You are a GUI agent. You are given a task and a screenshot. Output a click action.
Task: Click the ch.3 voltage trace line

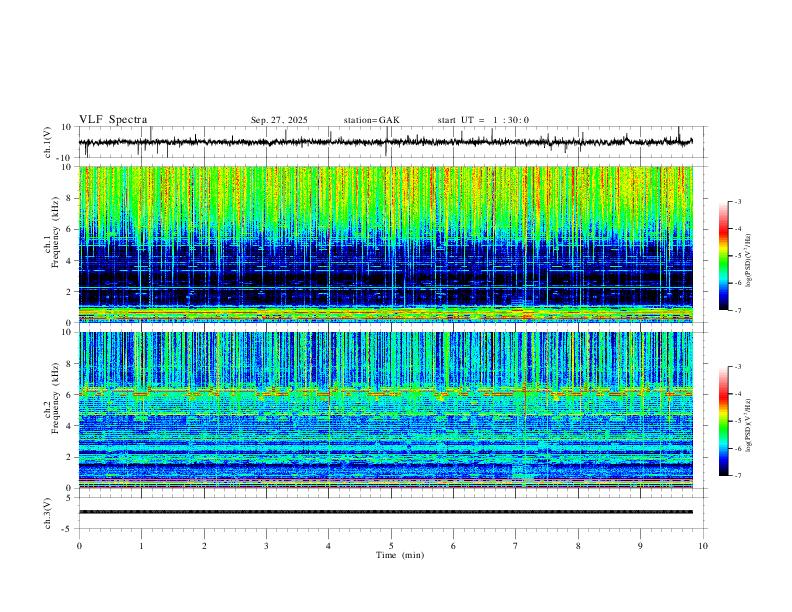(385, 512)
